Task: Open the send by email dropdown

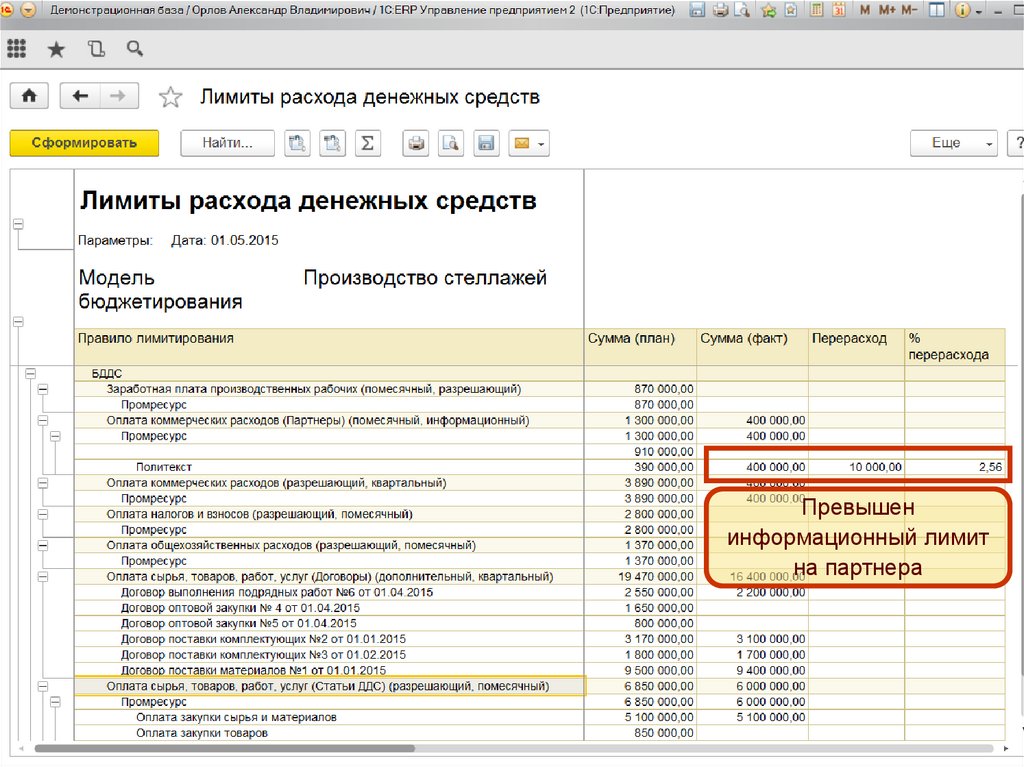Action: point(528,143)
